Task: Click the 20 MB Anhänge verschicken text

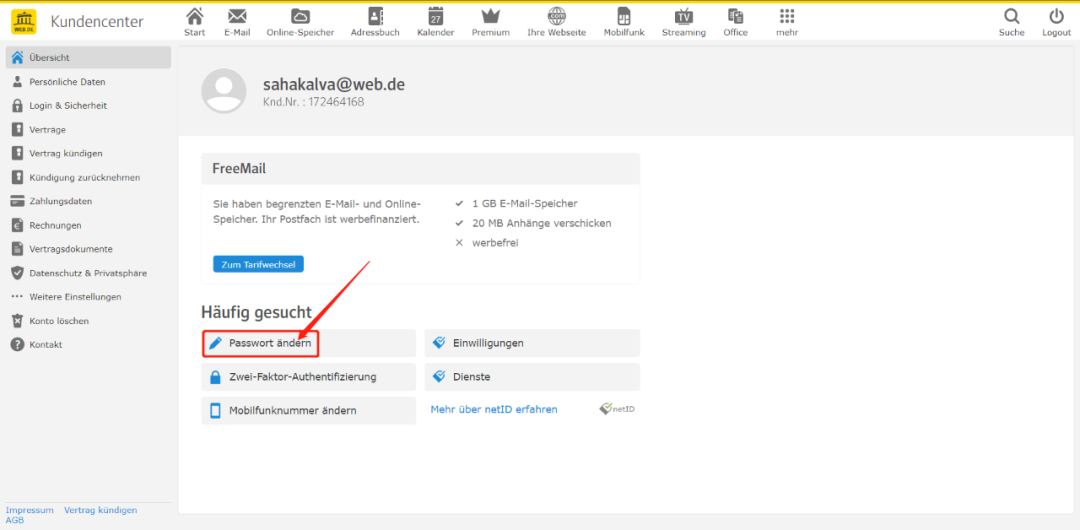Action: [x=542, y=223]
